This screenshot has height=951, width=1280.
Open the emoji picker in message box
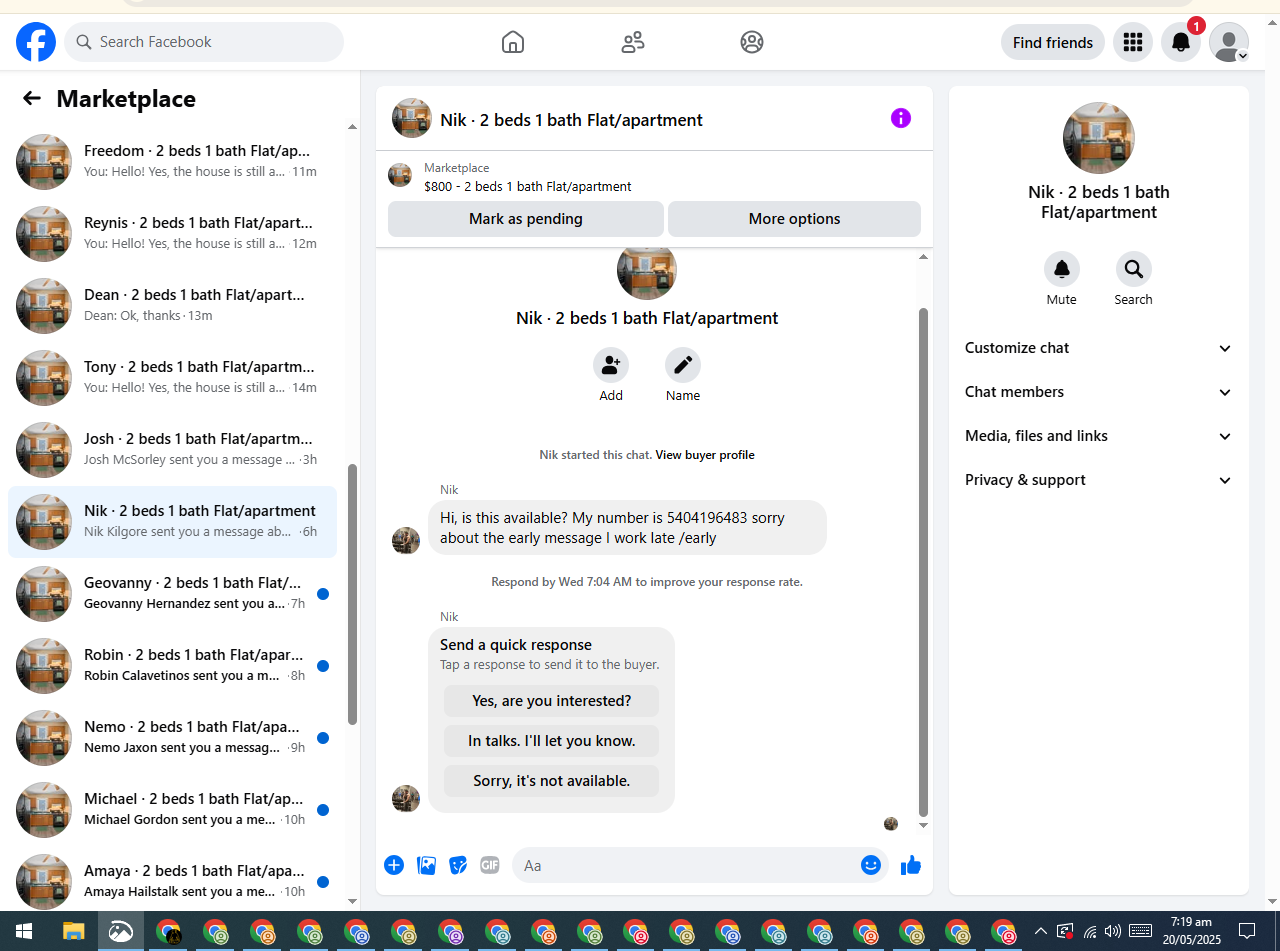click(871, 865)
